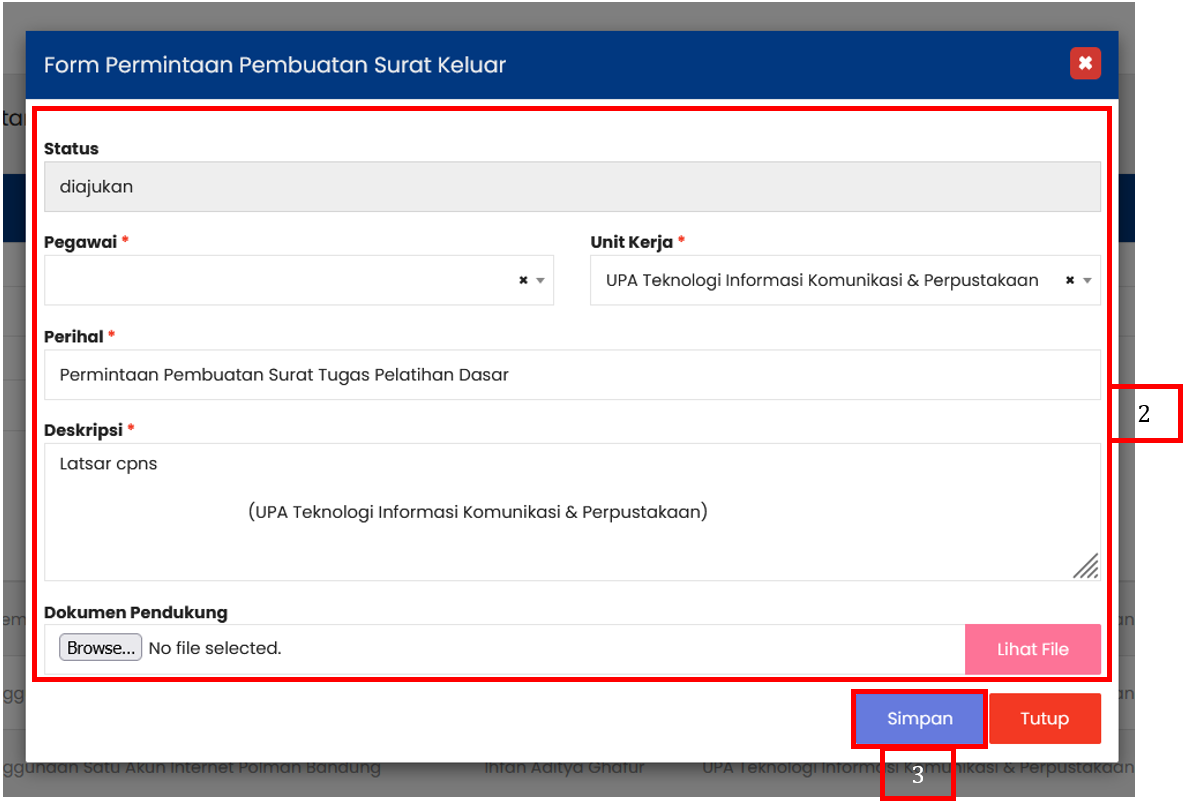Open the attachment with Lihat File

point(1032,649)
